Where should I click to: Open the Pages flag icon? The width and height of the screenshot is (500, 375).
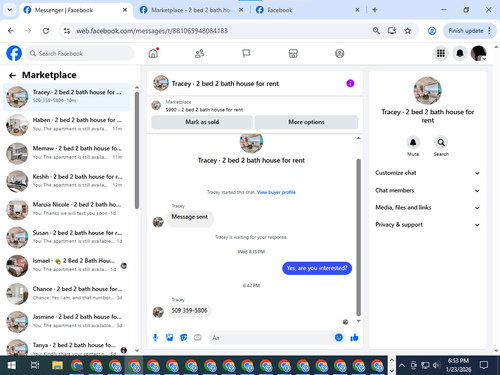pos(246,53)
